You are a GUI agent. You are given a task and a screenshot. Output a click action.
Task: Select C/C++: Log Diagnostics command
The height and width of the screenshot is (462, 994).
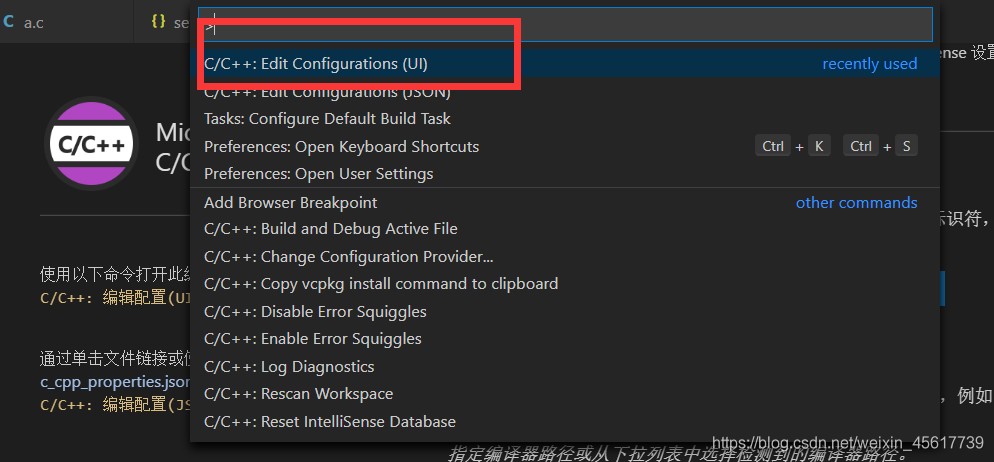click(x=565, y=367)
